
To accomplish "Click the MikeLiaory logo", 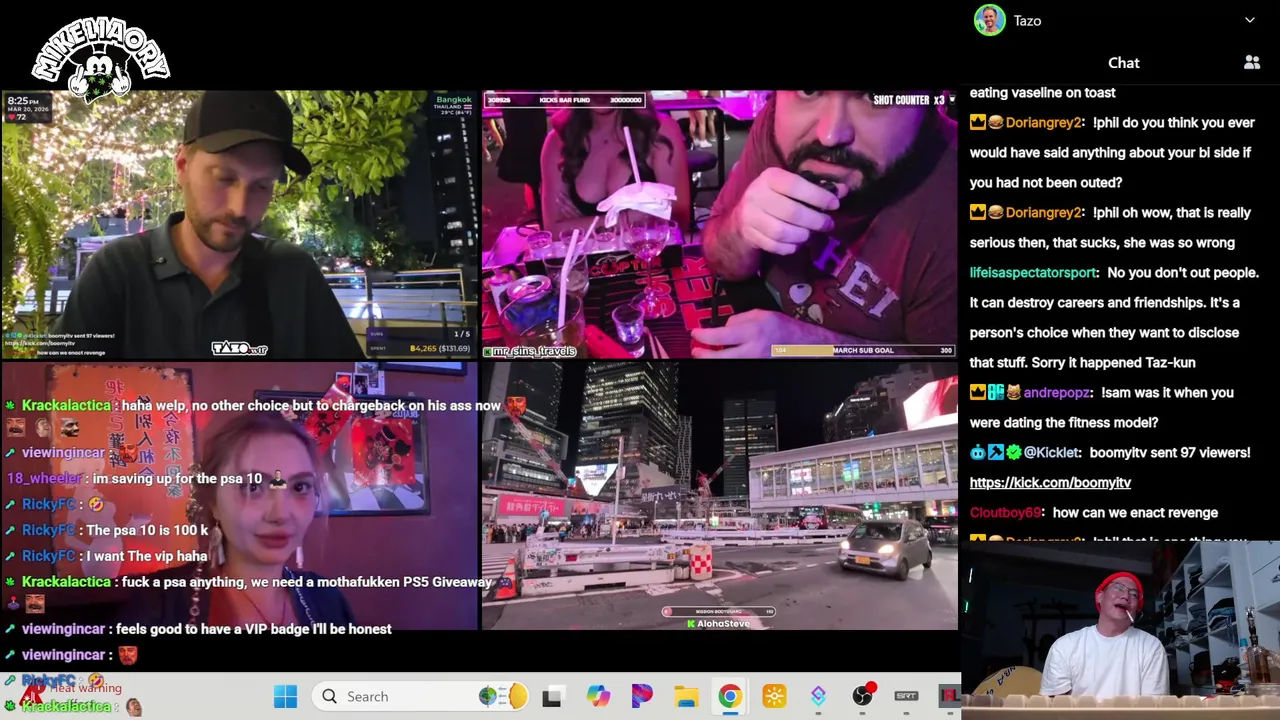I will click(x=101, y=58).
